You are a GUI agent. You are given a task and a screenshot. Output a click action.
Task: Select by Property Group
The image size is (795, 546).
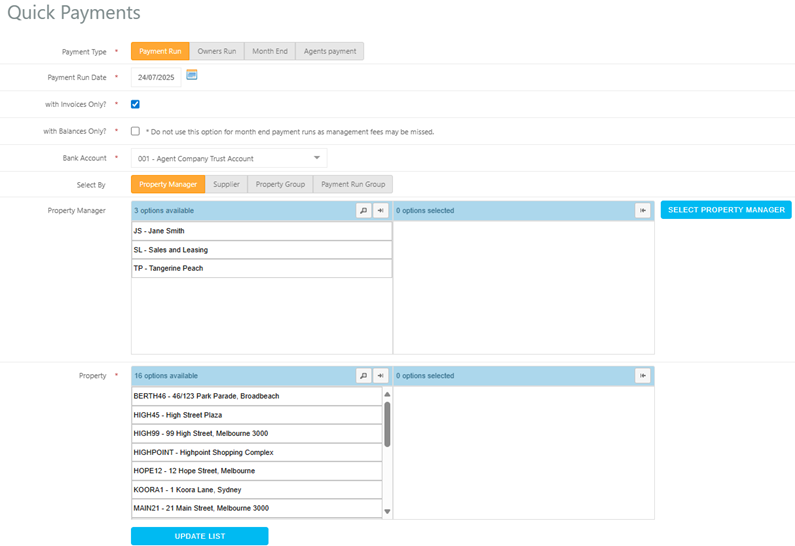coord(280,185)
